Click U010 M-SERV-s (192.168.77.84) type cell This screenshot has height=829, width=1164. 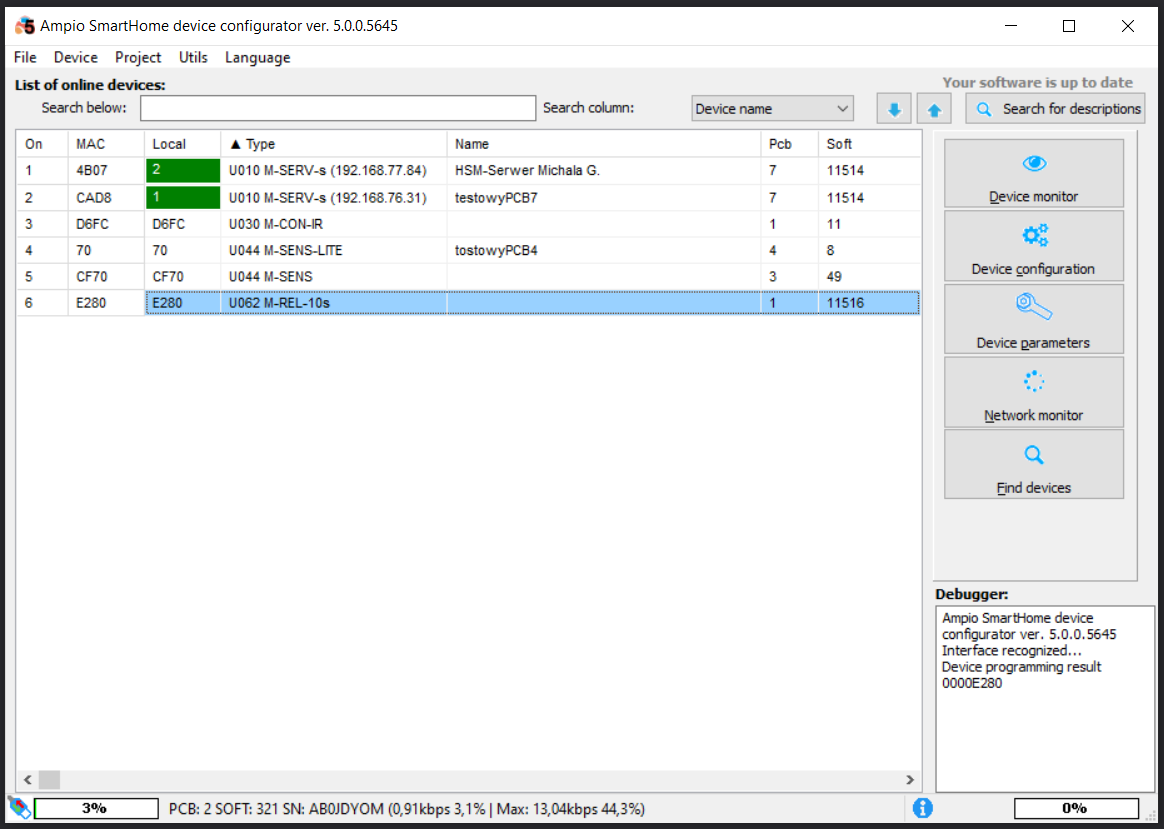333,171
